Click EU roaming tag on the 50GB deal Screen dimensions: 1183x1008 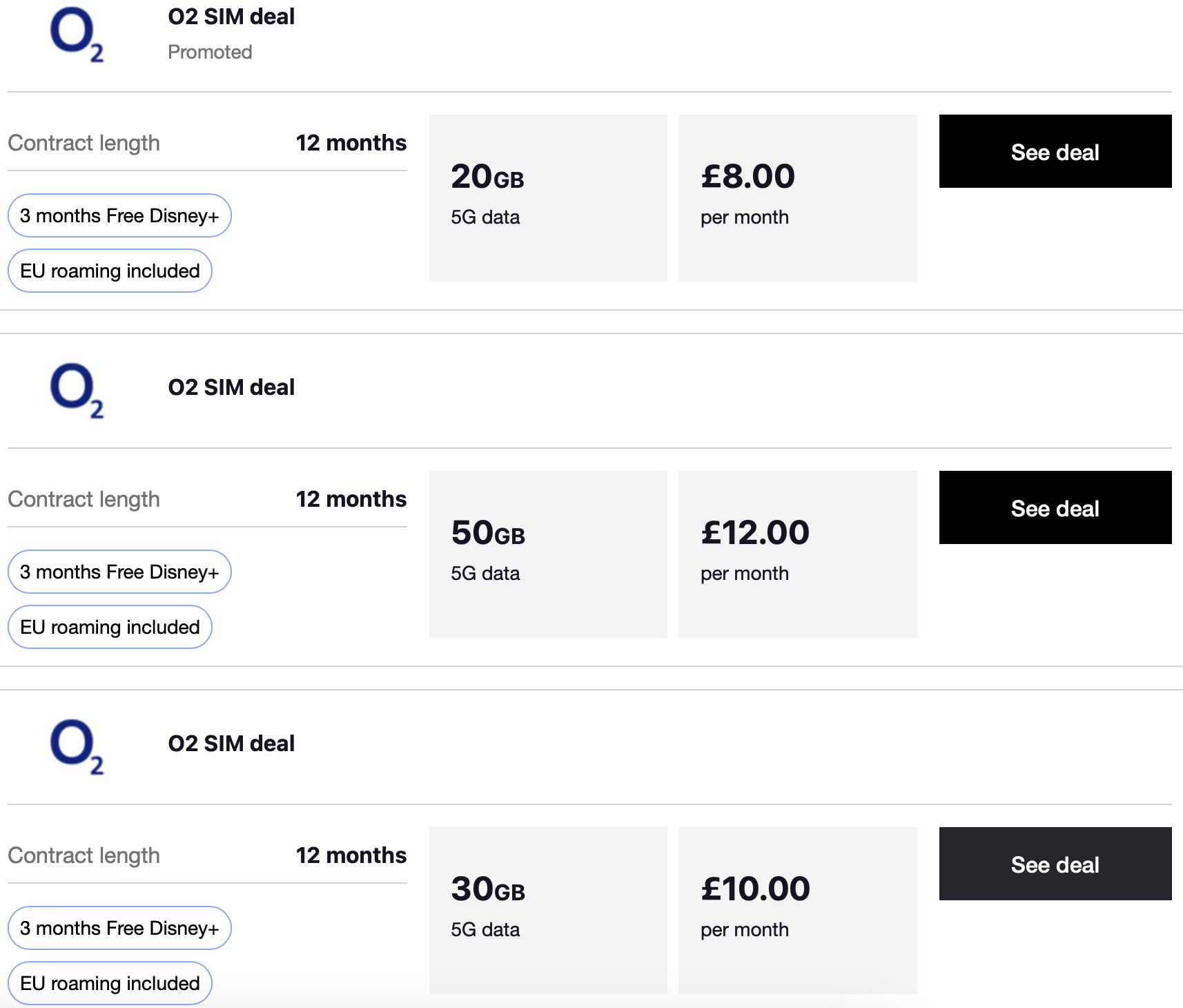point(110,627)
